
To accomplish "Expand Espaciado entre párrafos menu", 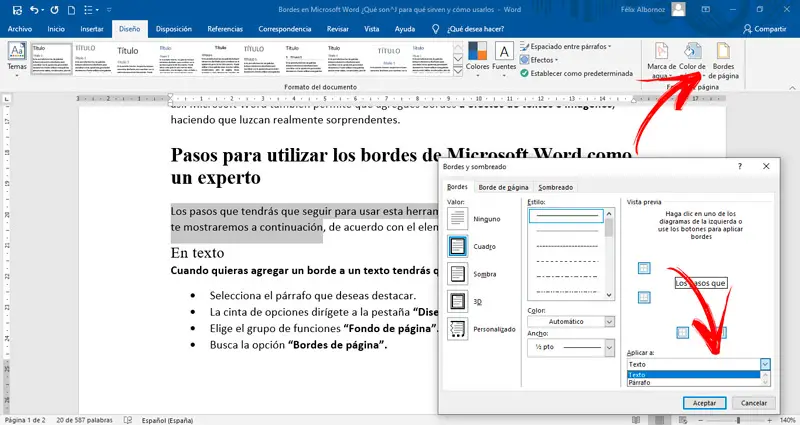I will tap(565, 46).
